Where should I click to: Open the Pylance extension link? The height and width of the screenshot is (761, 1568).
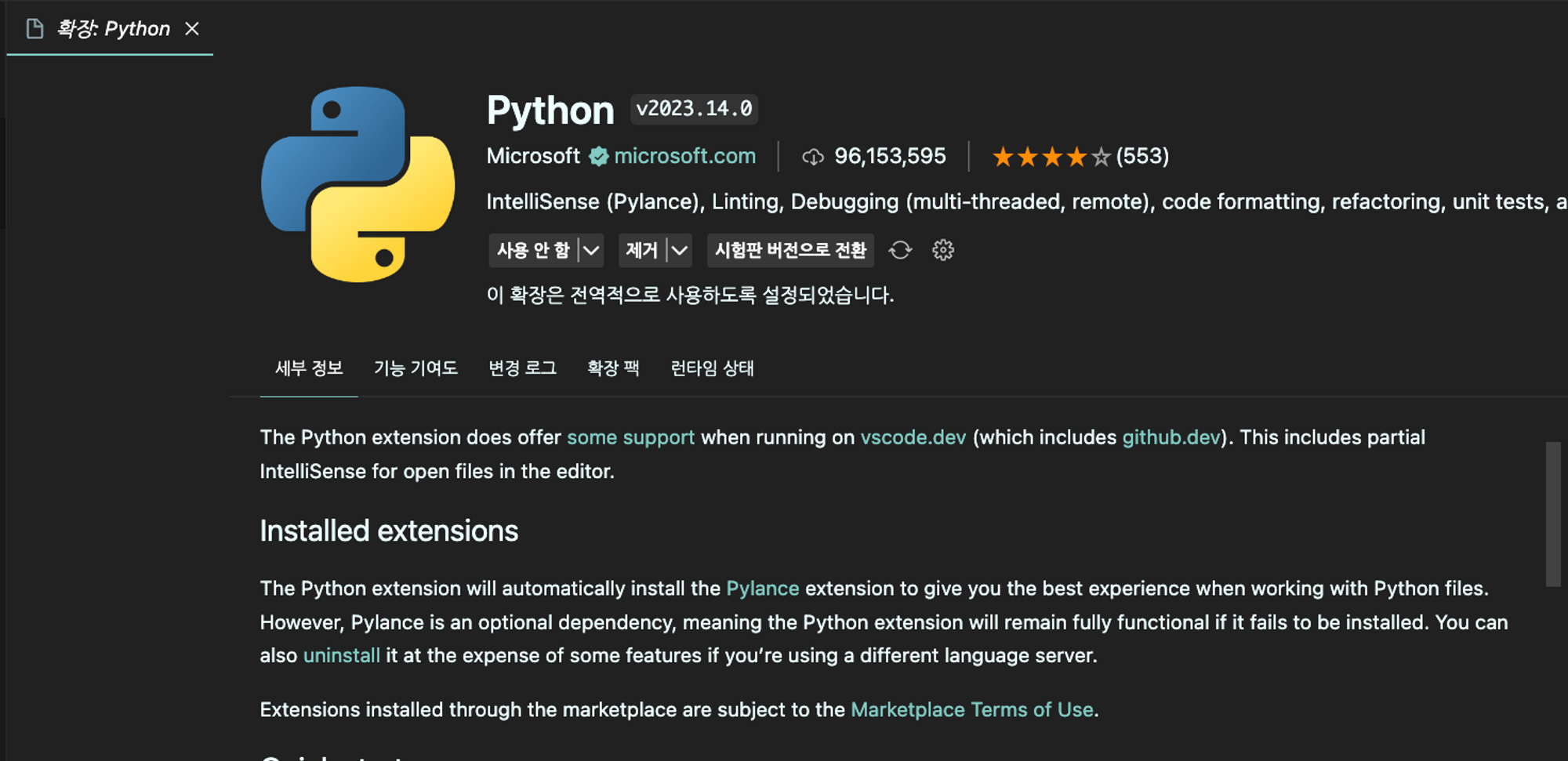click(762, 589)
